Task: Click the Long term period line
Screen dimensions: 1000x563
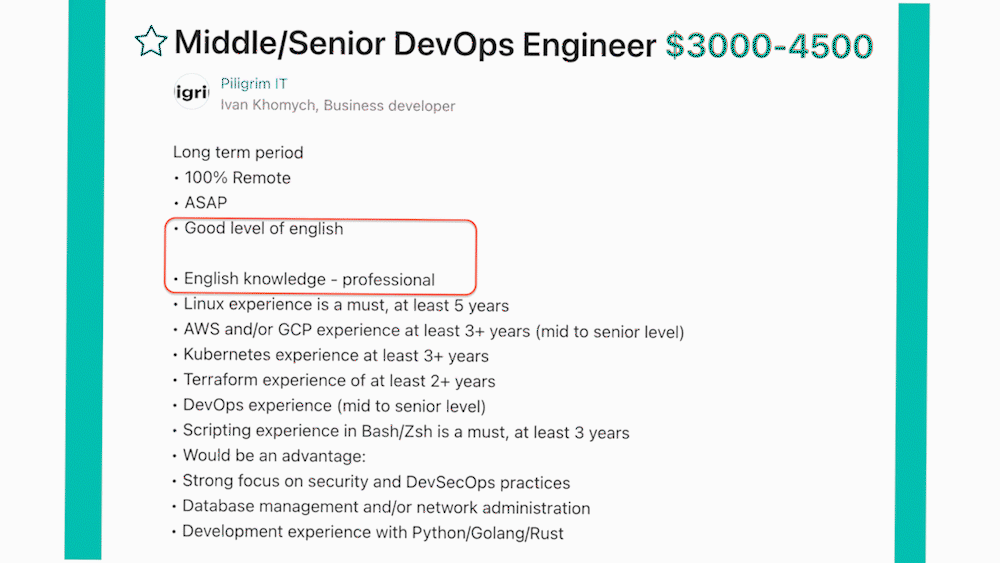Action: [x=238, y=152]
